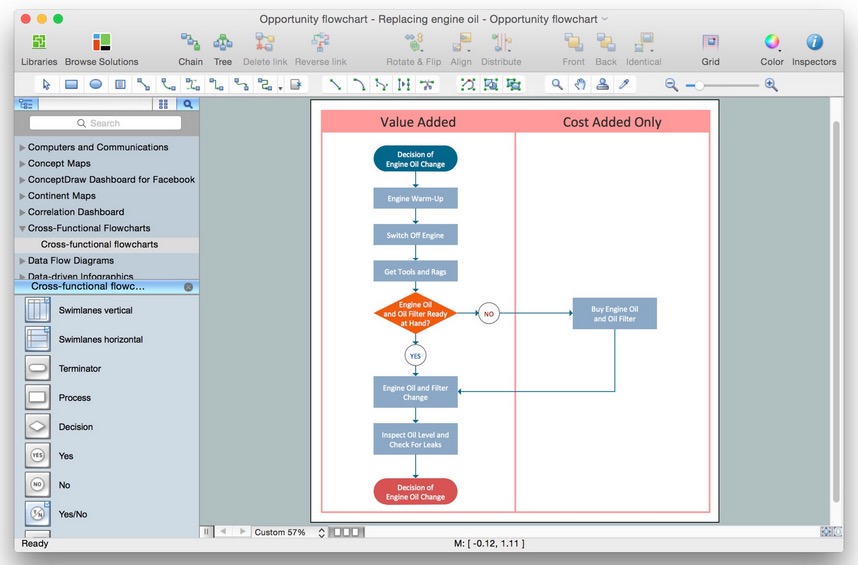
Task: Click the library Search field
Action: (105, 123)
